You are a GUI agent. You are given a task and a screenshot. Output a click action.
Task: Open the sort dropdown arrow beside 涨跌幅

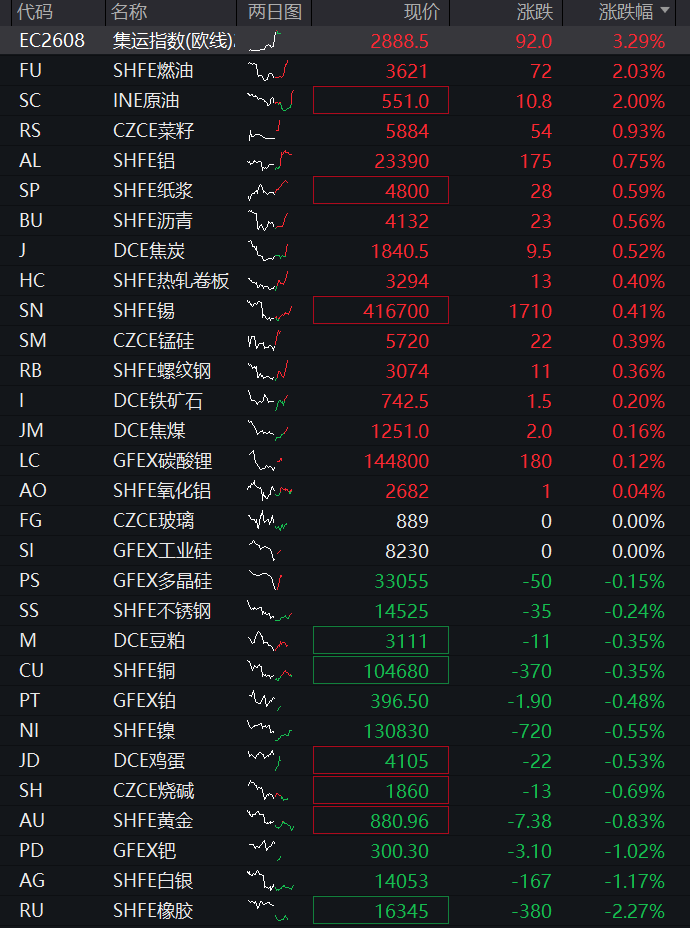(x=665, y=11)
